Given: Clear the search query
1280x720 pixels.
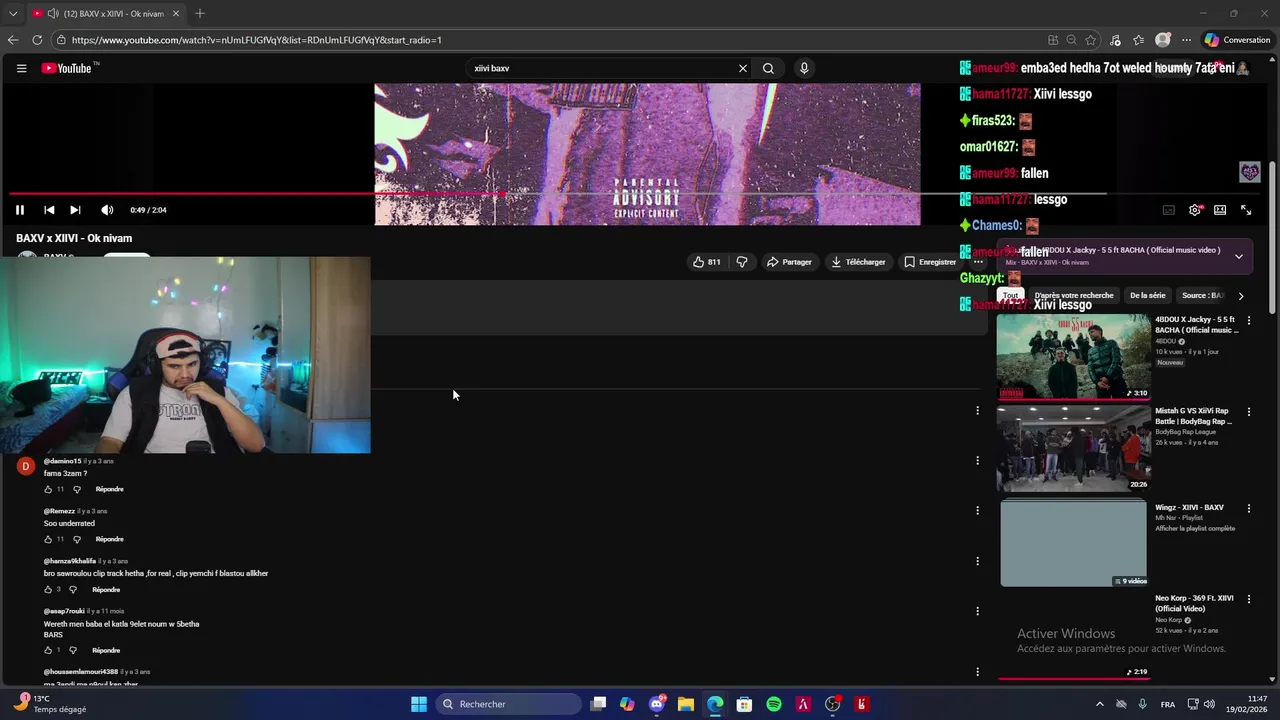Looking at the screenshot, I should click(743, 68).
